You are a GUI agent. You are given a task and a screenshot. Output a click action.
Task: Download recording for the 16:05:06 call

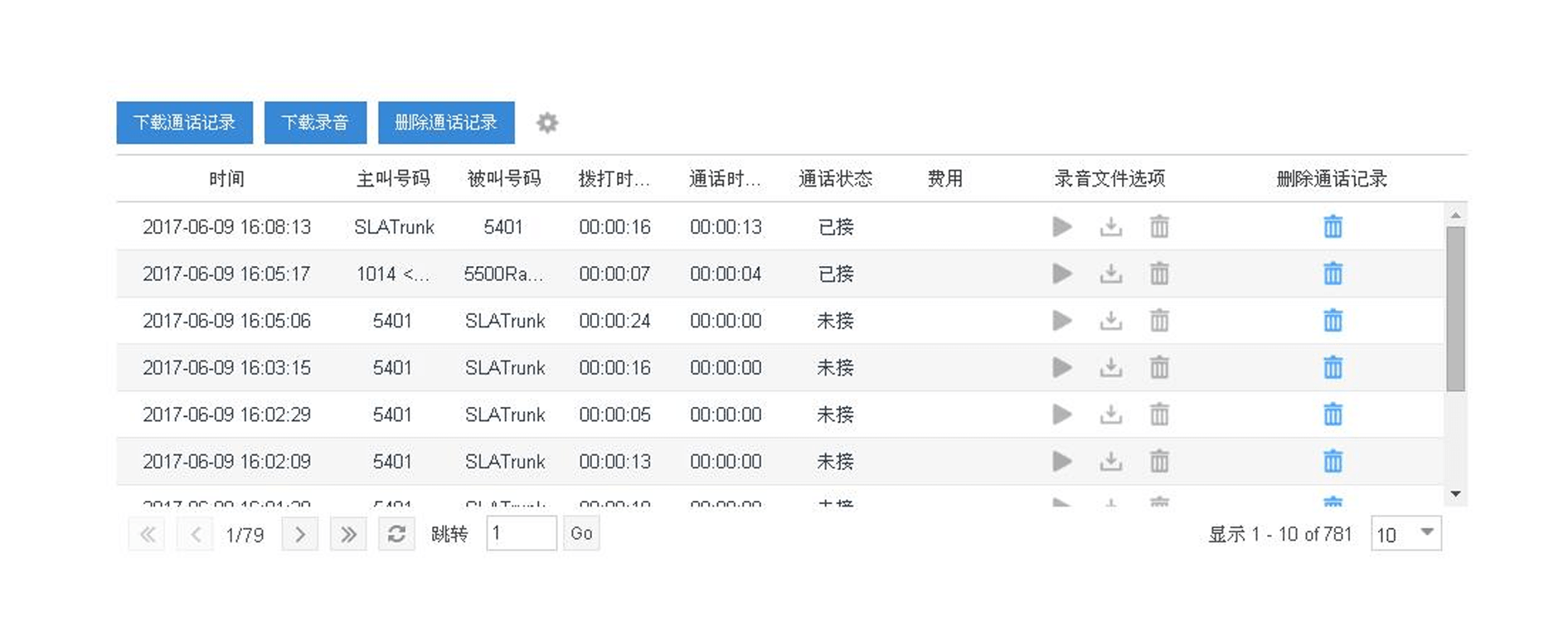click(1111, 321)
